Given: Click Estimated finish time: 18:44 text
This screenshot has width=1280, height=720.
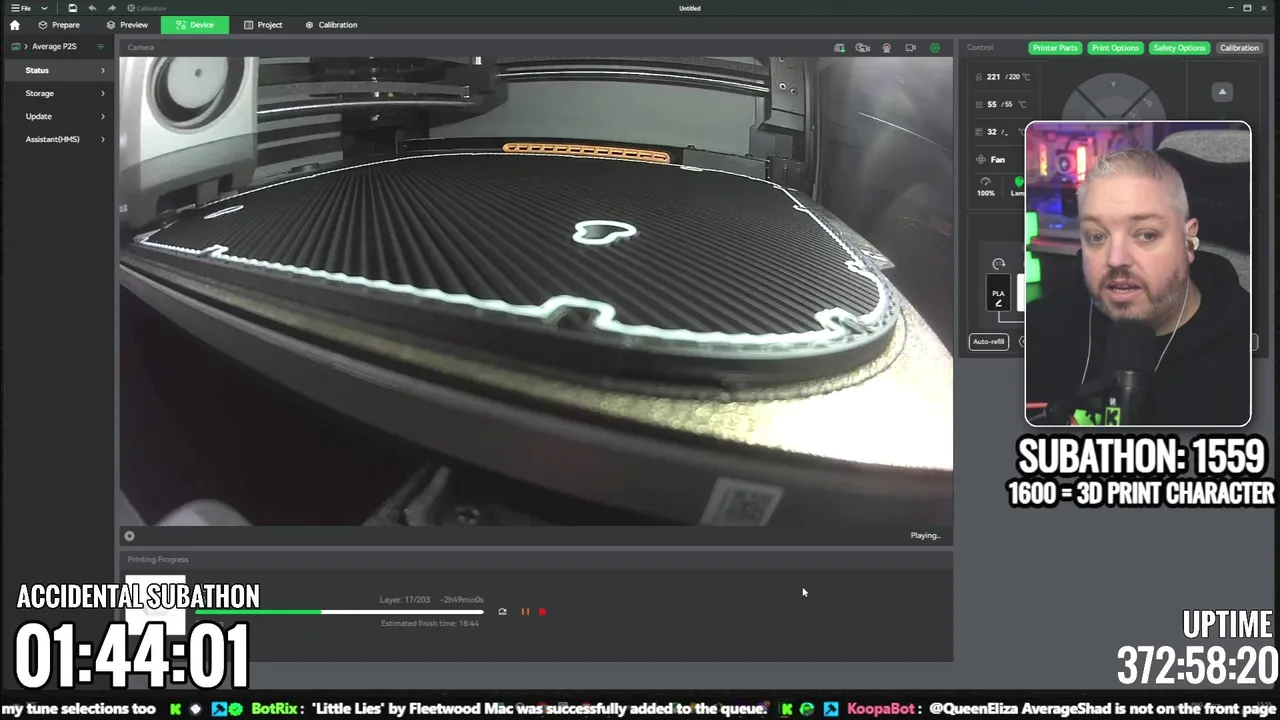Looking at the screenshot, I should coord(430,624).
